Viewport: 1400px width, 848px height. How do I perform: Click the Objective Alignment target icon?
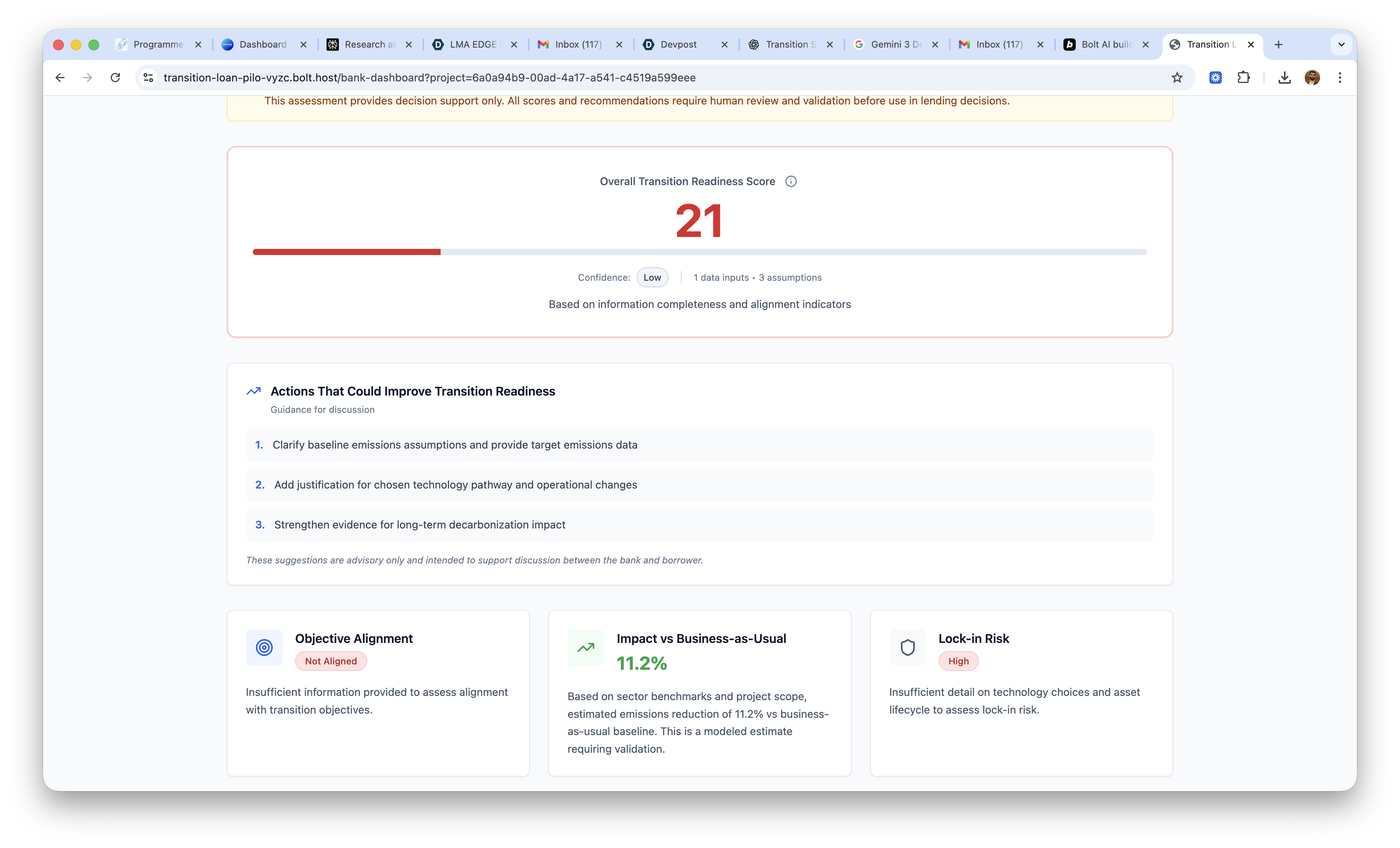[x=264, y=647]
